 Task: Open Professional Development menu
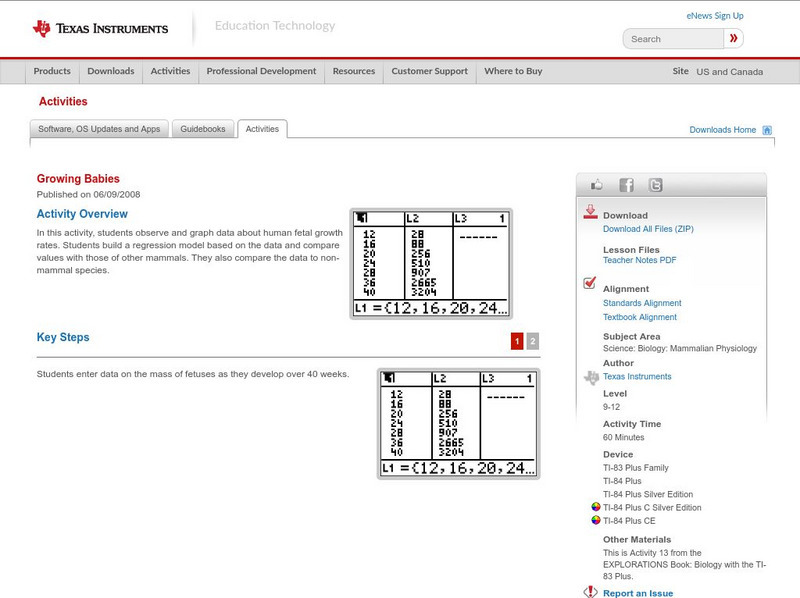[261, 71]
